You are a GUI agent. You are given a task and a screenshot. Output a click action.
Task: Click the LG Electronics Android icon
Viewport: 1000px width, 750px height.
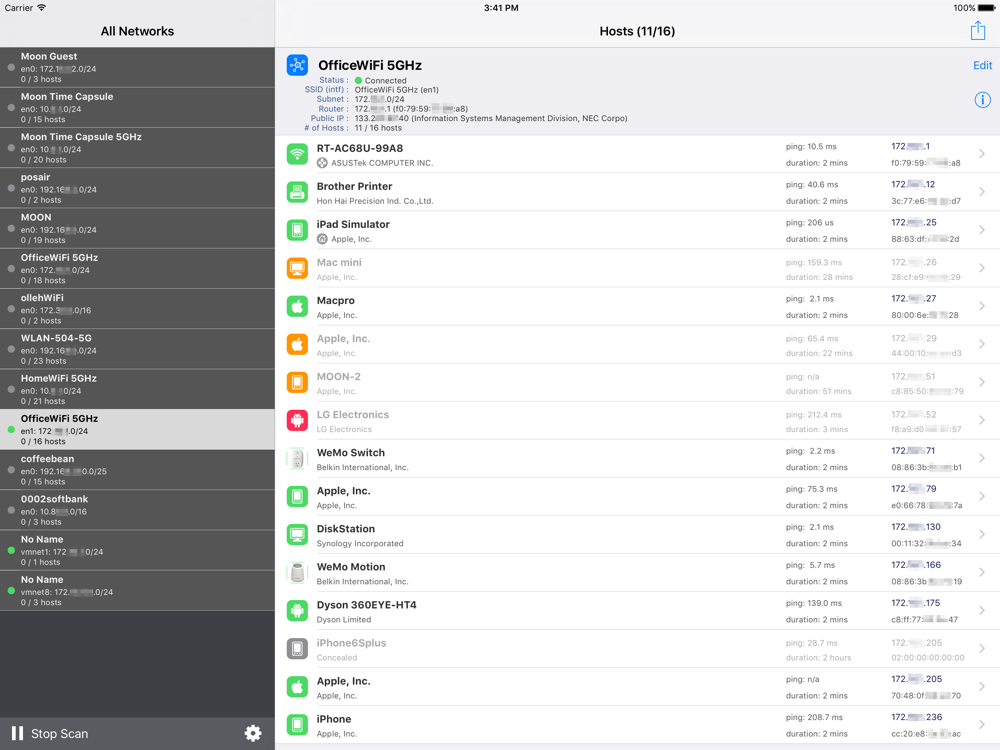coord(297,420)
